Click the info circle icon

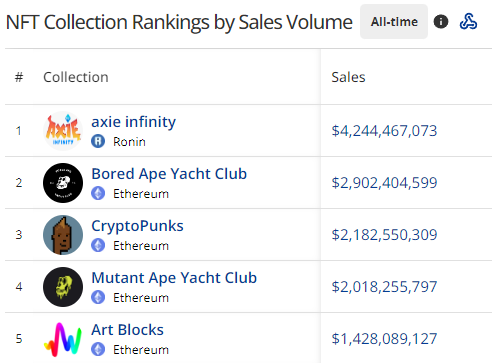441,22
